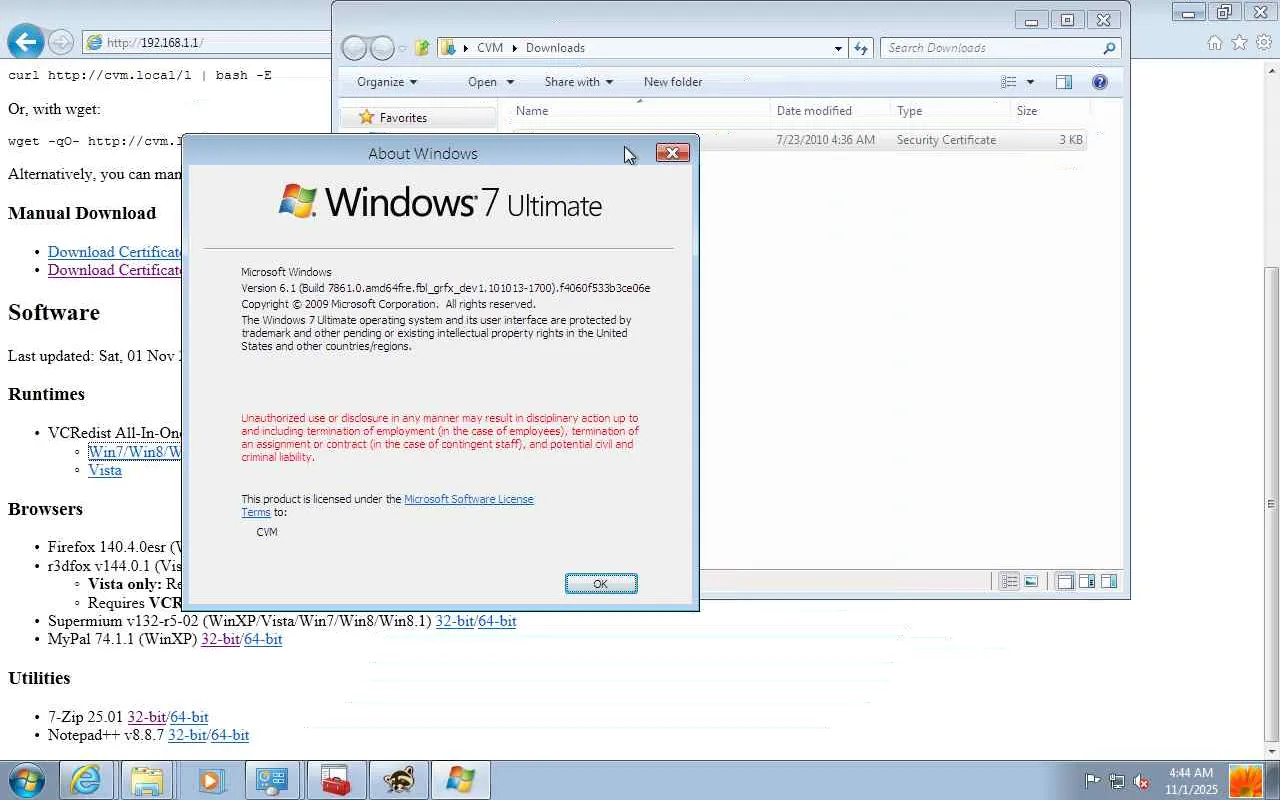Click OK in About Windows dialog
Viewport: 1280px width, 800px height.
point(601,584)
